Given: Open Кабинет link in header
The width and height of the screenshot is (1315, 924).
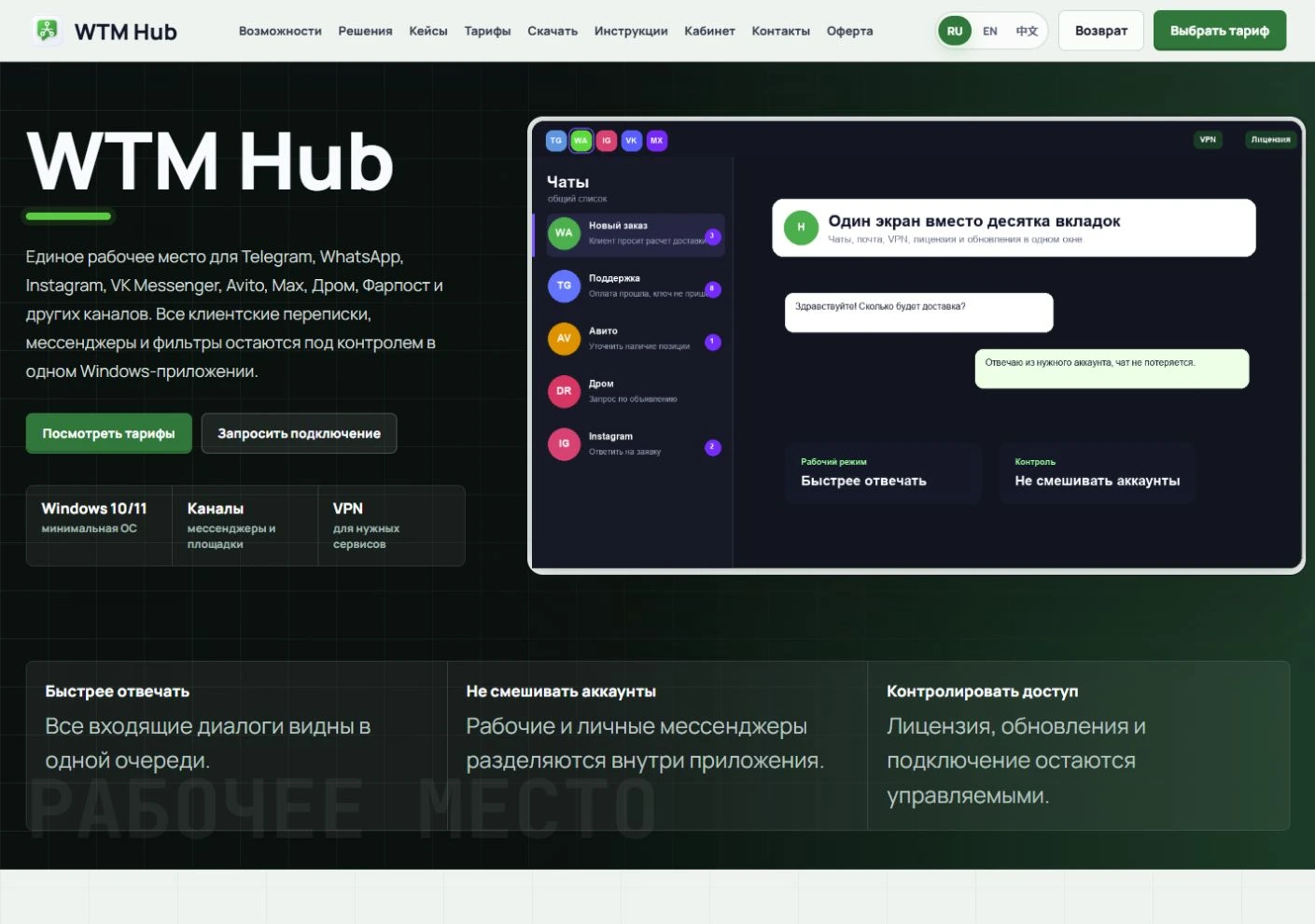Looking at the screenshot, I should pyautogui.click(x=709, y=31).
